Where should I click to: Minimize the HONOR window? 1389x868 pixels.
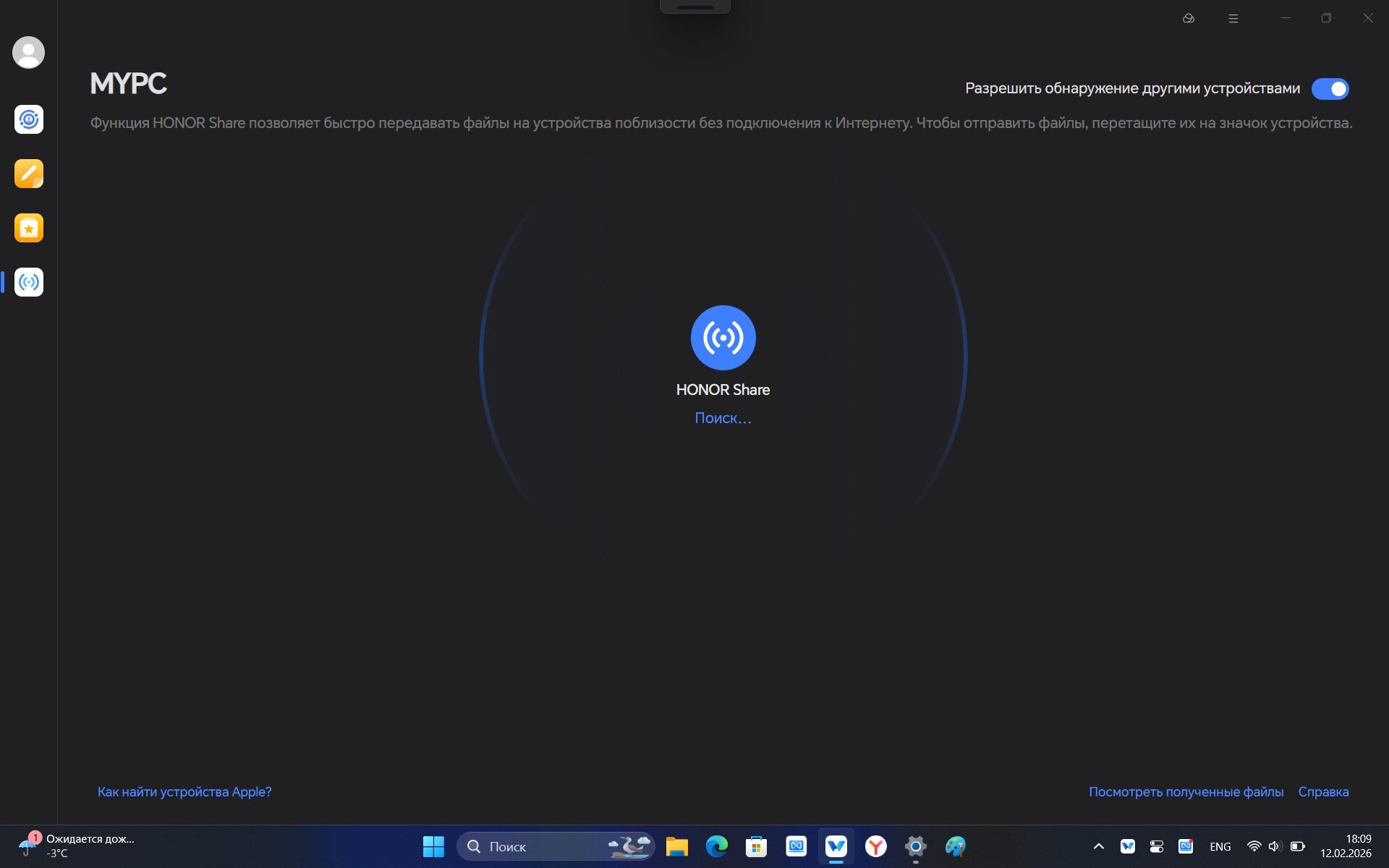tap(1286, 18)
